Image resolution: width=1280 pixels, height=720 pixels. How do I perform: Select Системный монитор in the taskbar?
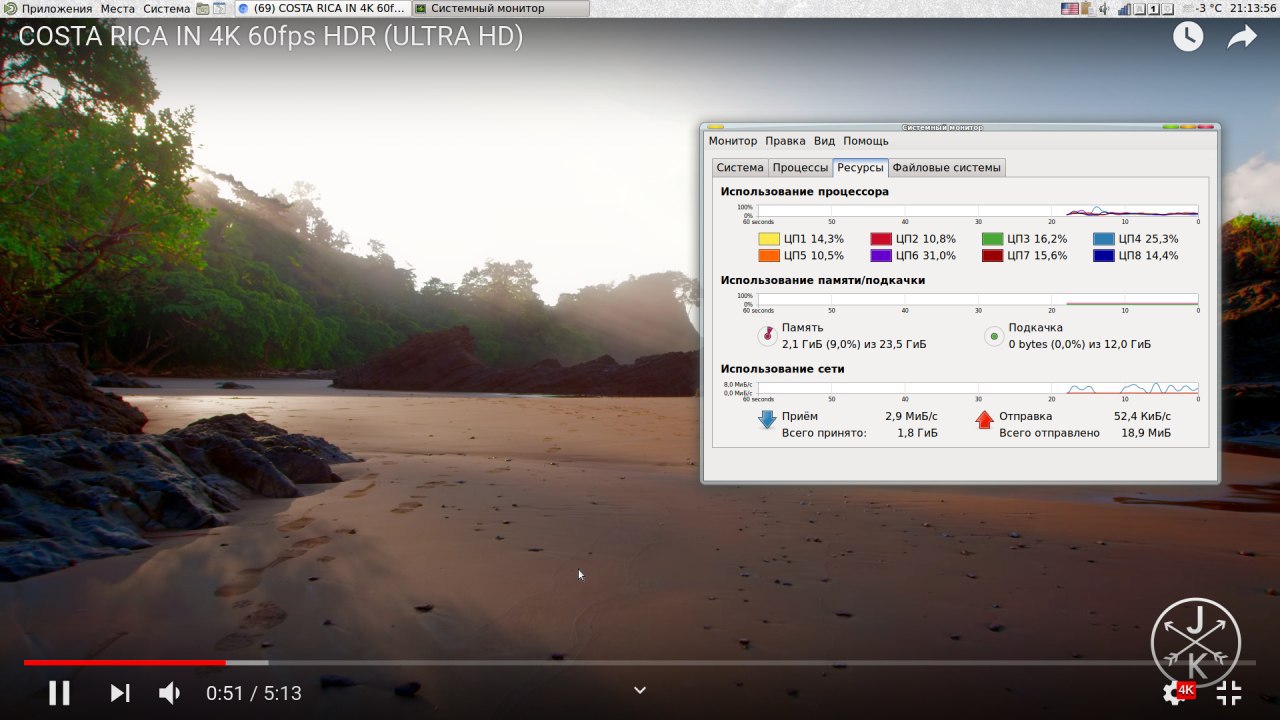(501, 8)
